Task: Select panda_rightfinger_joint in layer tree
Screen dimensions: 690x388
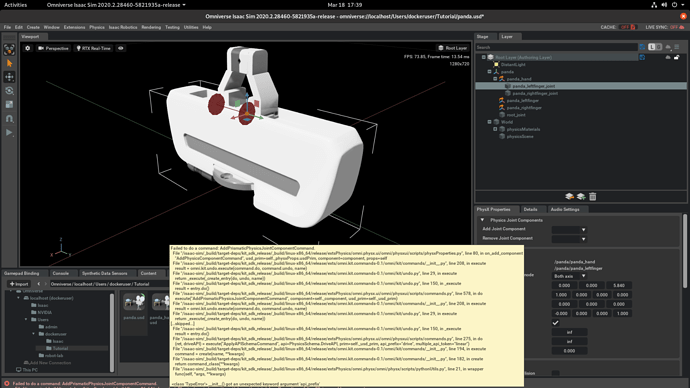Action: pyautogui.click(x=535, y=93)
